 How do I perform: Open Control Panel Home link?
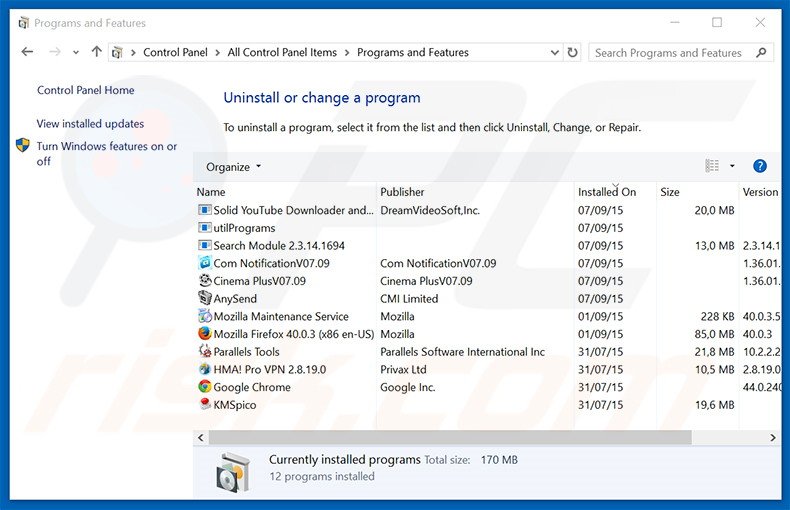[x=86, y=90]
